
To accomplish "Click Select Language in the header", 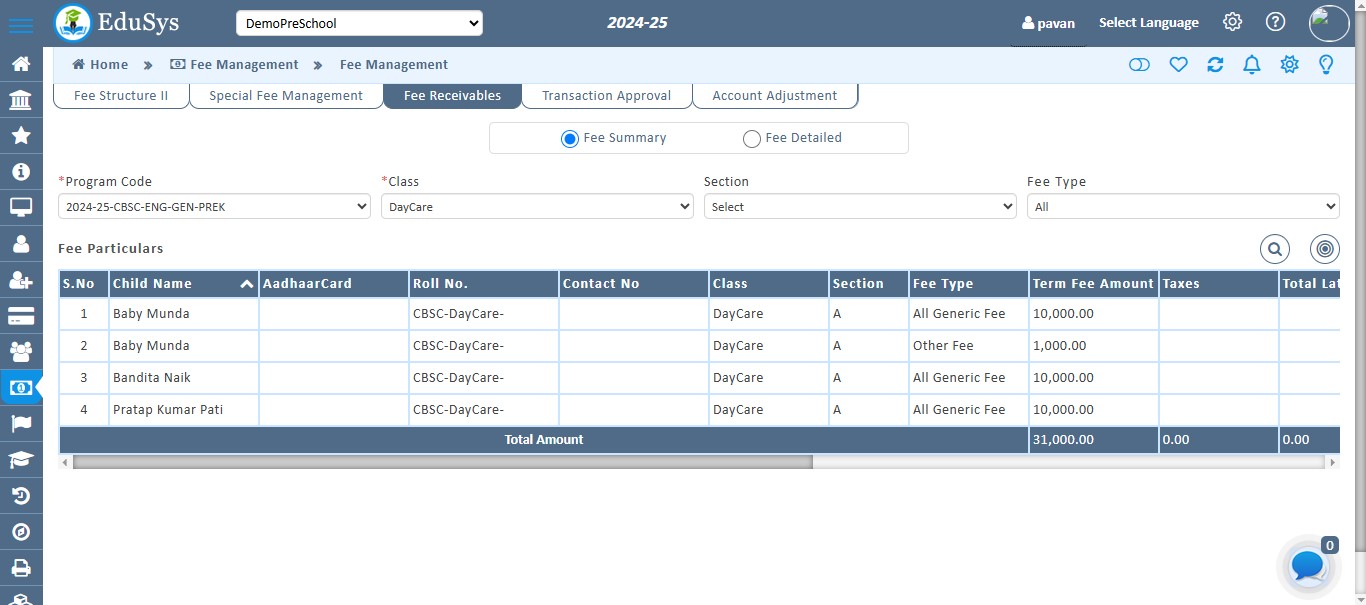I will [1148, 23].
